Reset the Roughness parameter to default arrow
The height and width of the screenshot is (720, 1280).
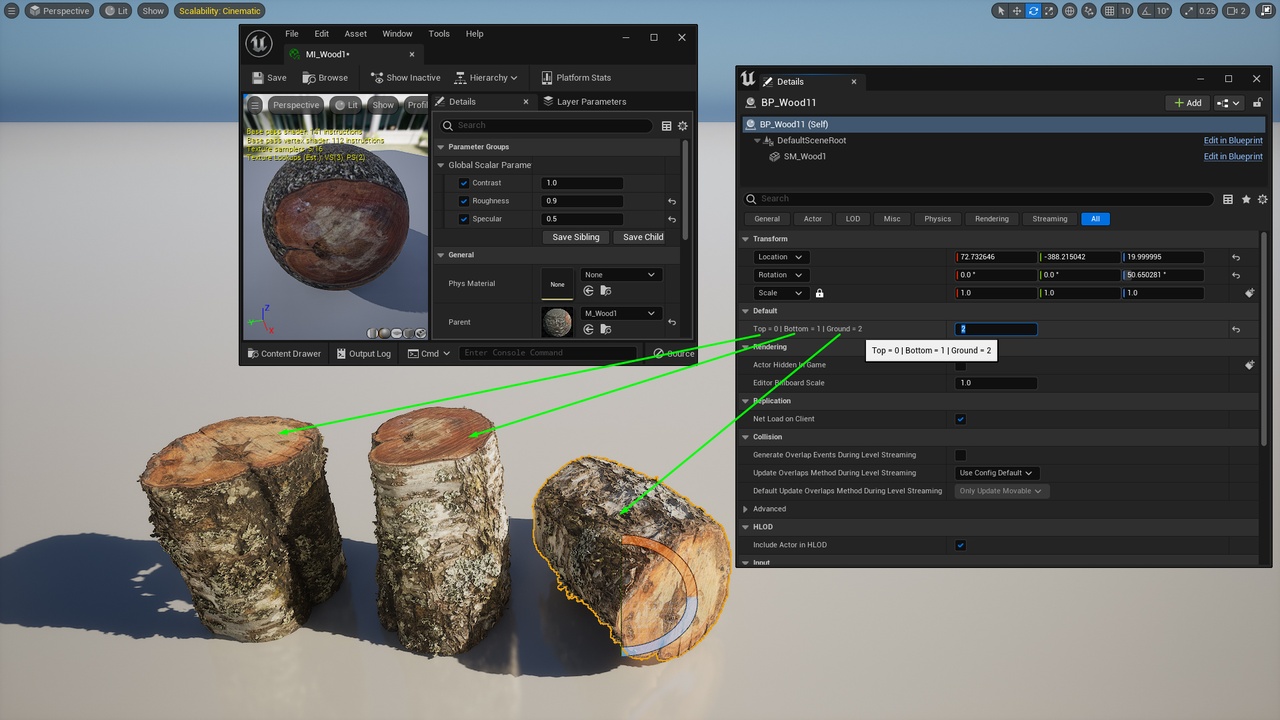click(x=672, y=201)
